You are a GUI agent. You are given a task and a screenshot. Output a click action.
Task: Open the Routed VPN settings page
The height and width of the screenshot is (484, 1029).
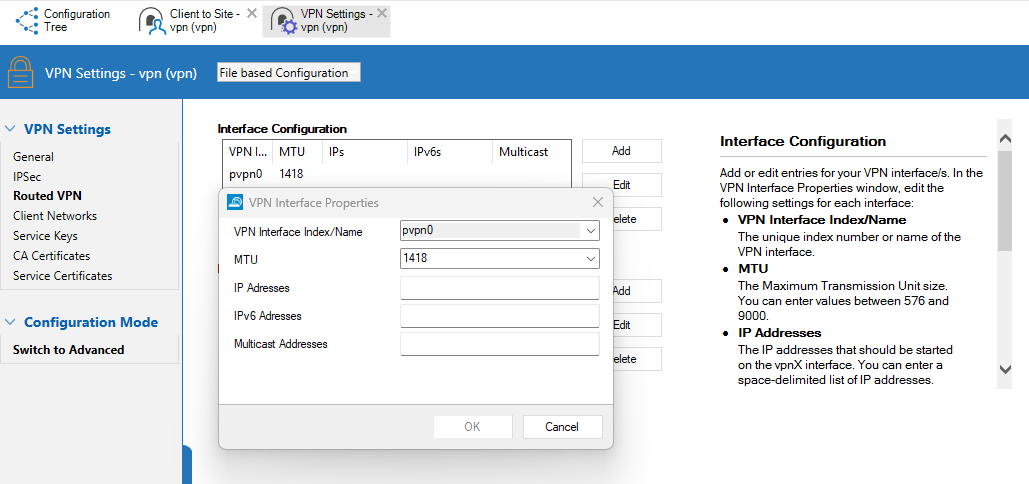[x=47, y=196]
